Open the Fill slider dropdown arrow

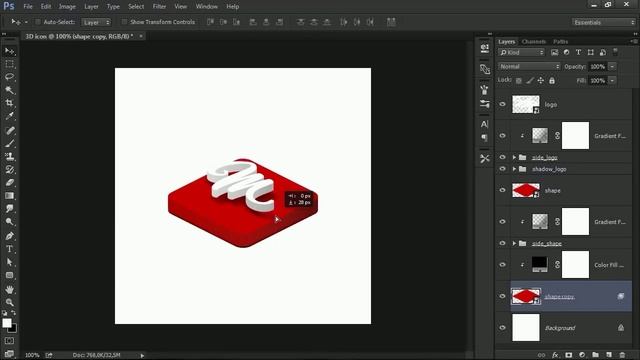[x=612, y=81]
